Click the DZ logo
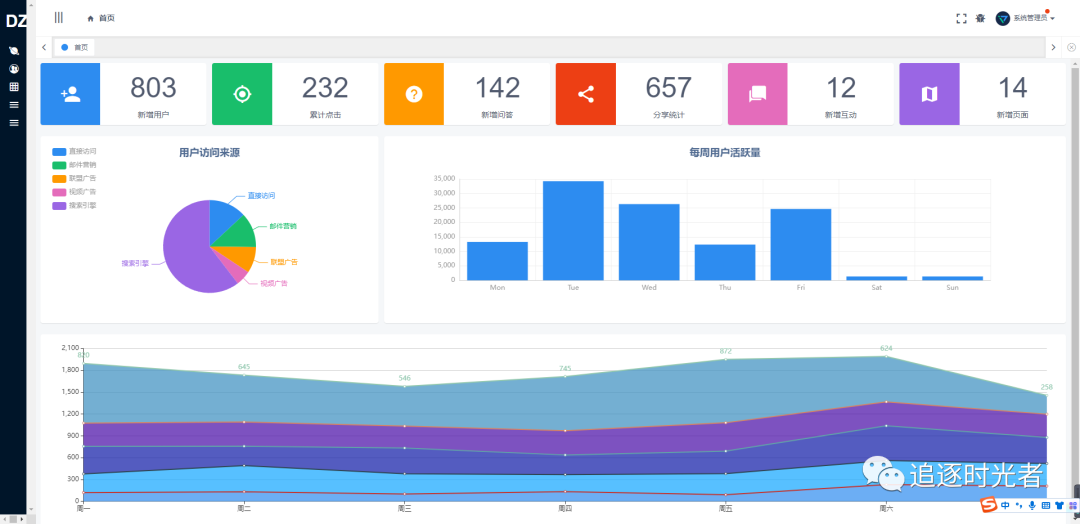This screenshot has height=524, width=1080. (x=17, y=21)
